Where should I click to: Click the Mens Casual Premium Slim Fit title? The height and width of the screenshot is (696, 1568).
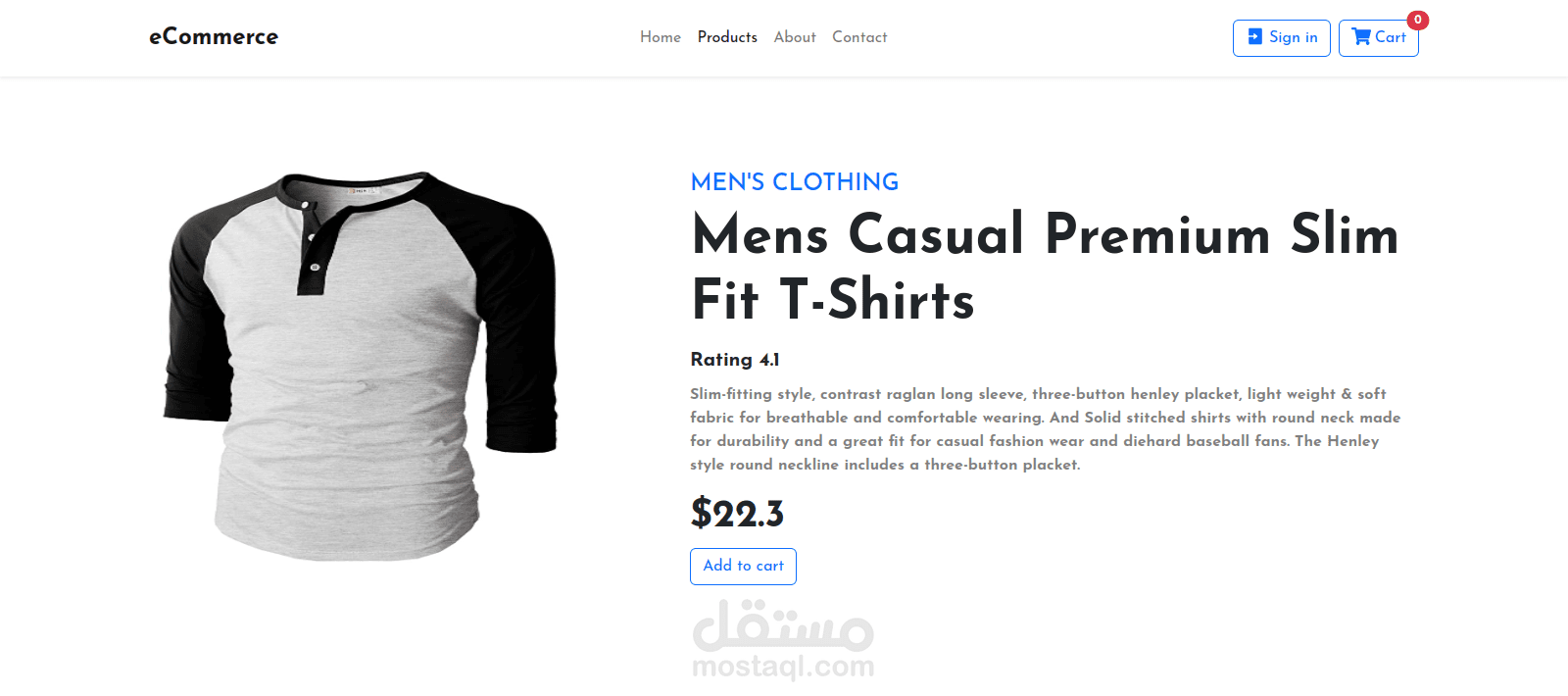click(x=1046, y=267)
